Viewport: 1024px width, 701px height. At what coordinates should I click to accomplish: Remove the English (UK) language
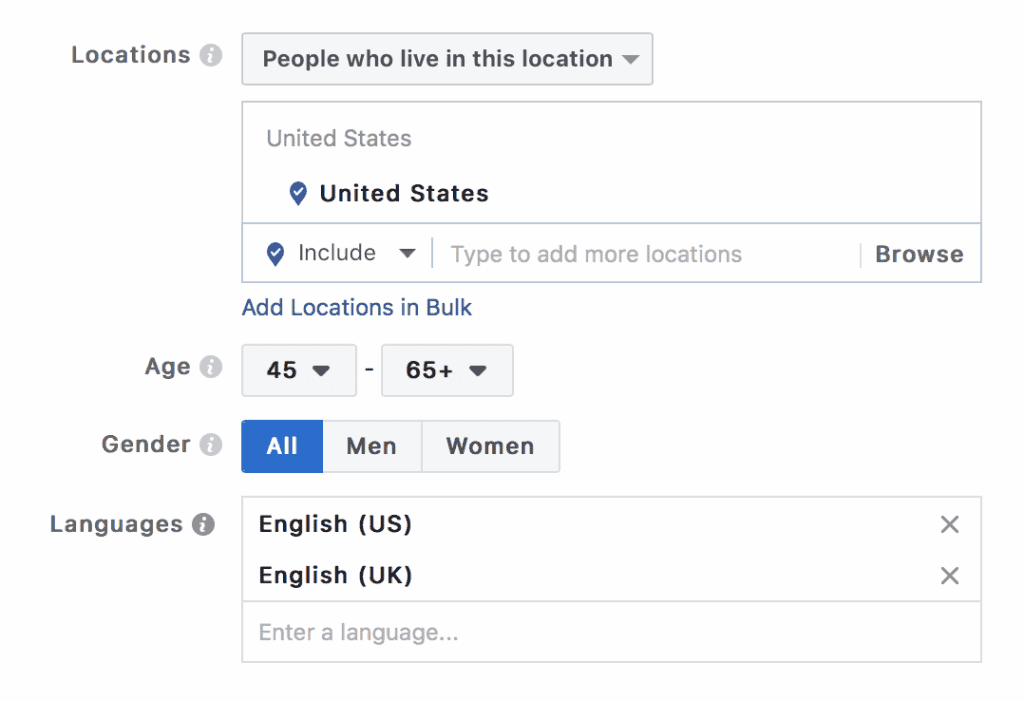coord(949,576)
